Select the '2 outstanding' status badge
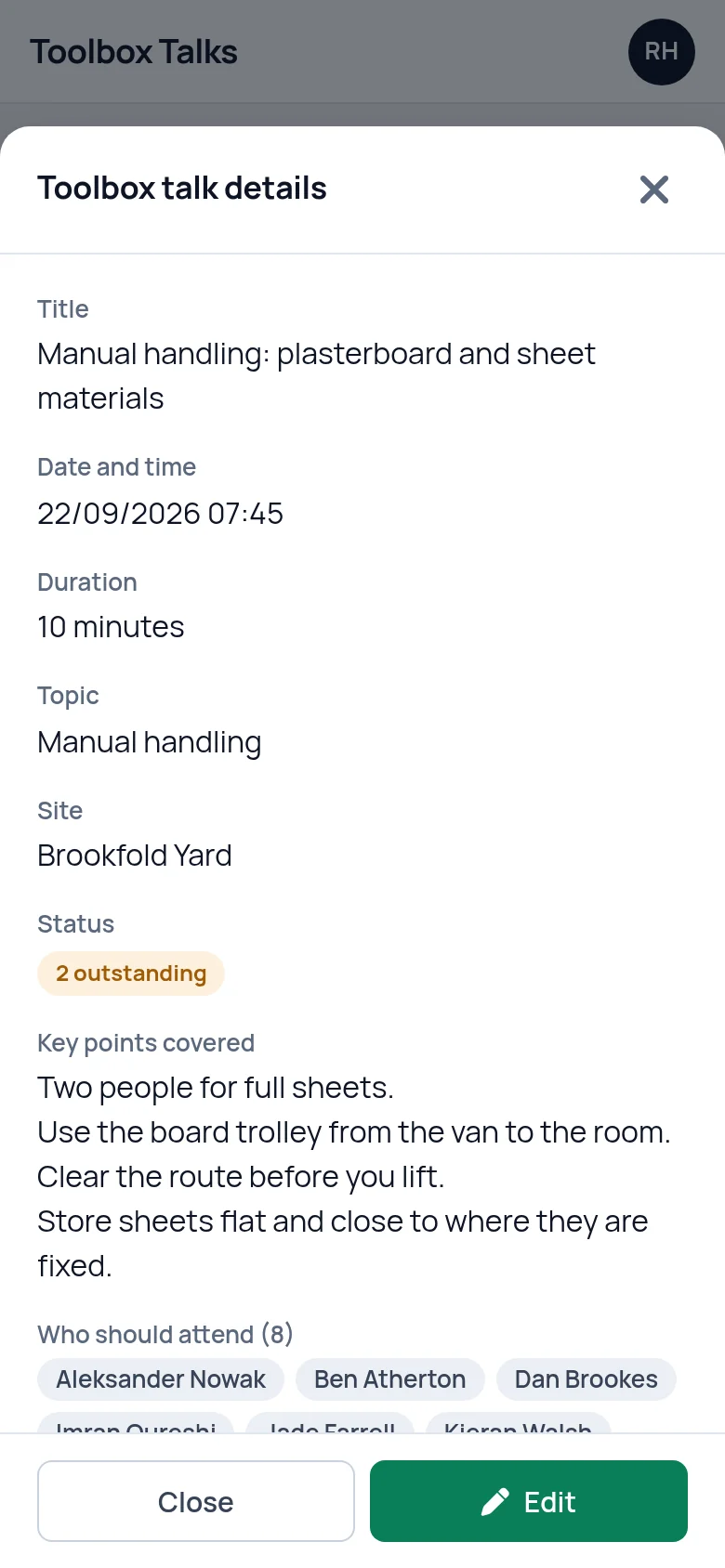Viewport: 725px width, 1568px height. point(131,973)
